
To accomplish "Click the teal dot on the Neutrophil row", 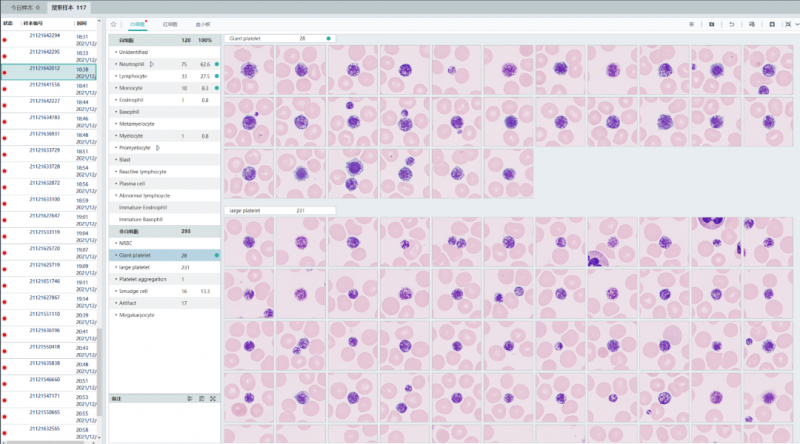I will tap(217, 64).
